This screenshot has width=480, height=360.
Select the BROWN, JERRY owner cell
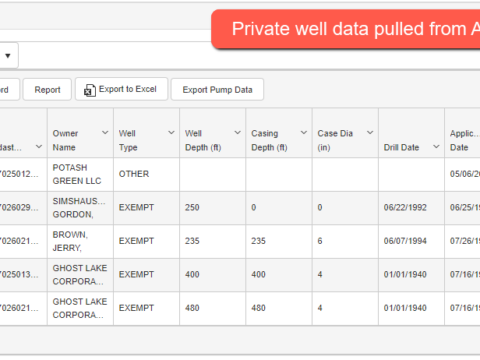tap(80, 241)
